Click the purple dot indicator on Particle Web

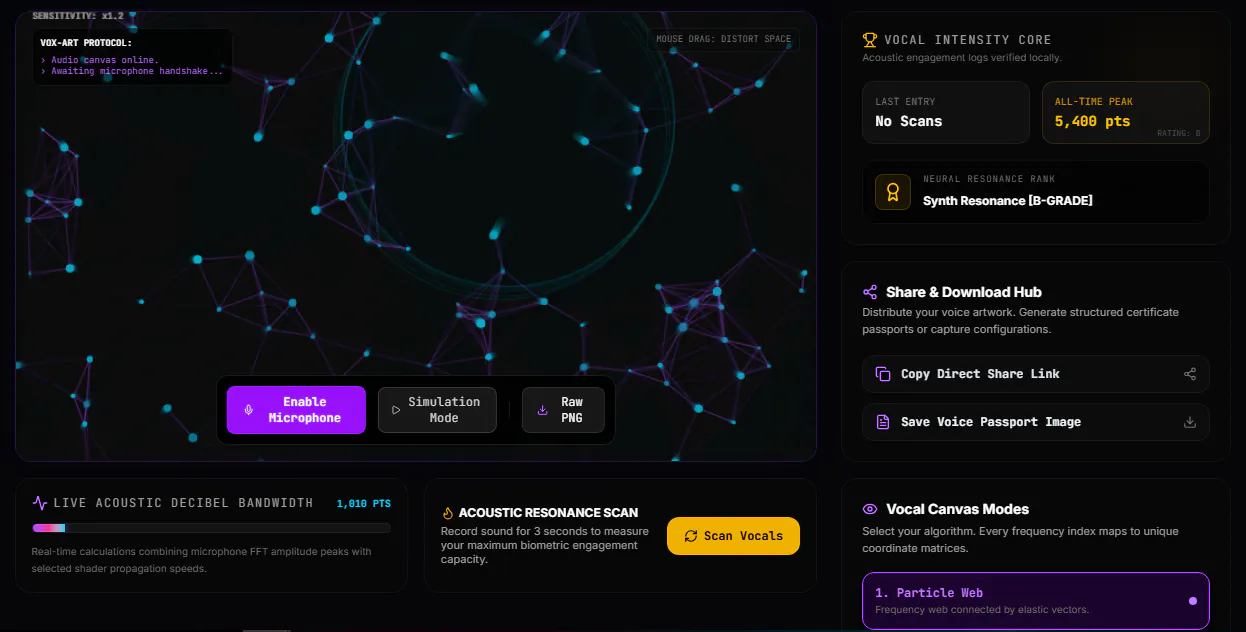[x=1192, y=601]
